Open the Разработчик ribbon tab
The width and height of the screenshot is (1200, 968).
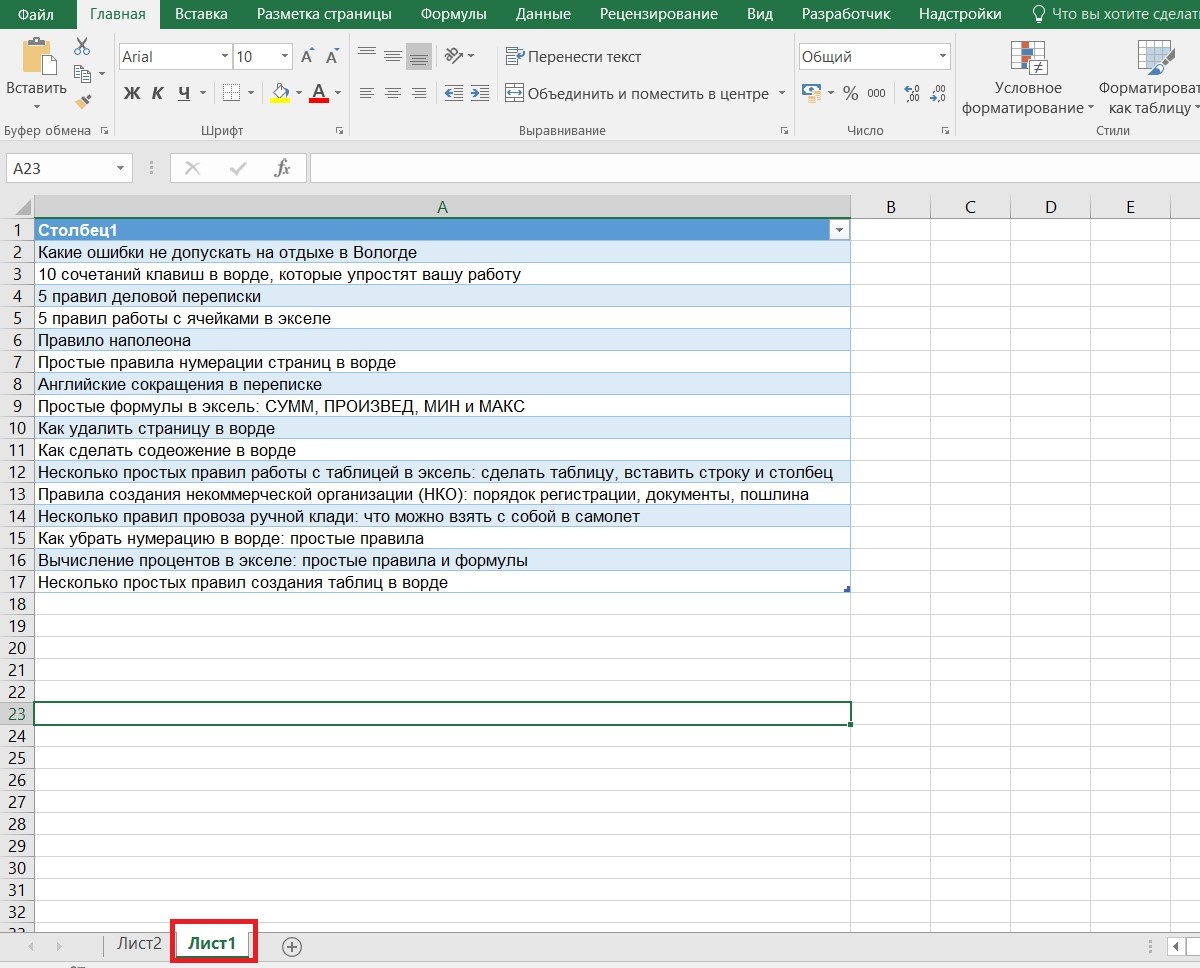(846, 14)
